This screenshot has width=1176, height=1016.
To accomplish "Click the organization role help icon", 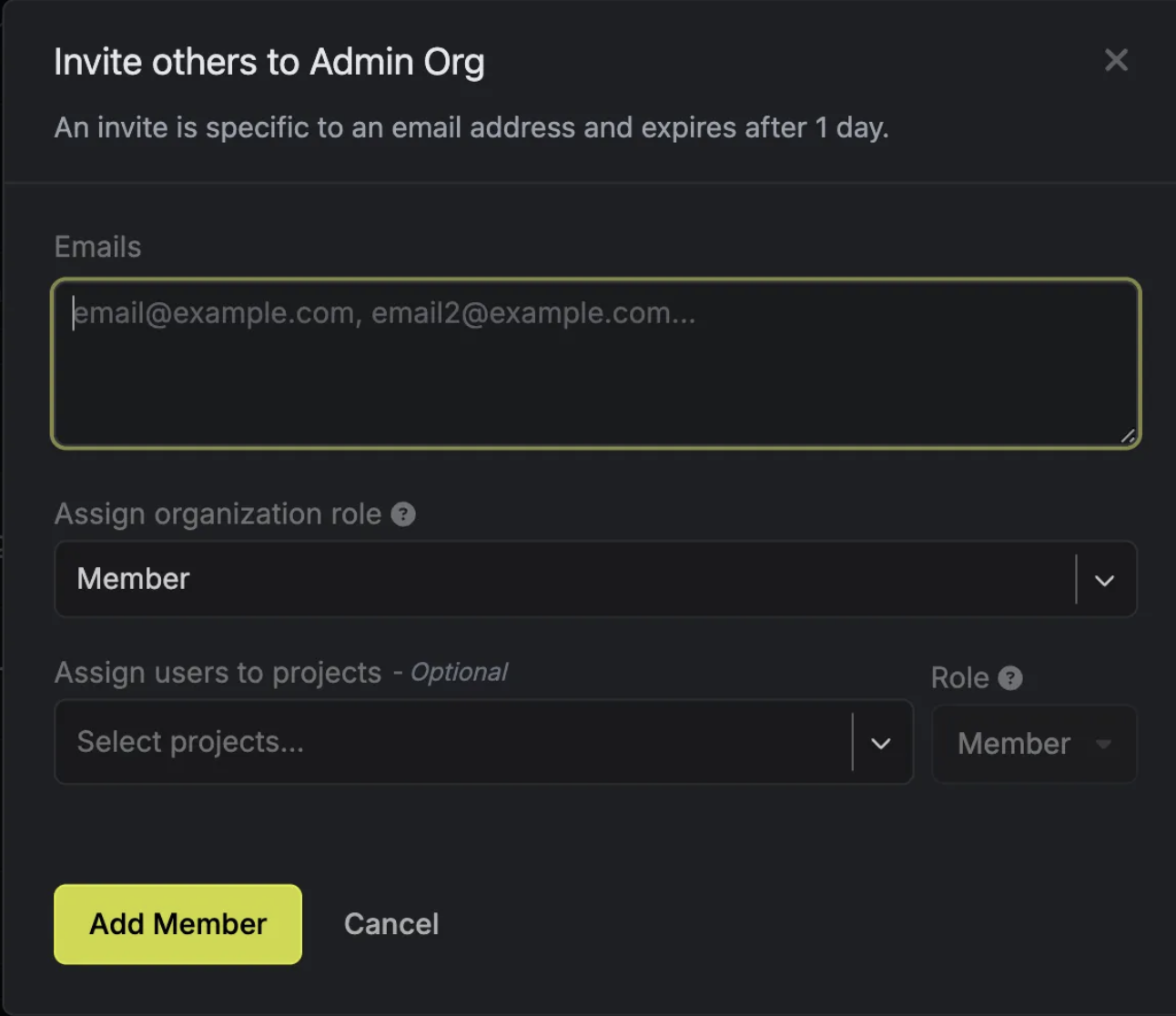I will click(403, 514).
